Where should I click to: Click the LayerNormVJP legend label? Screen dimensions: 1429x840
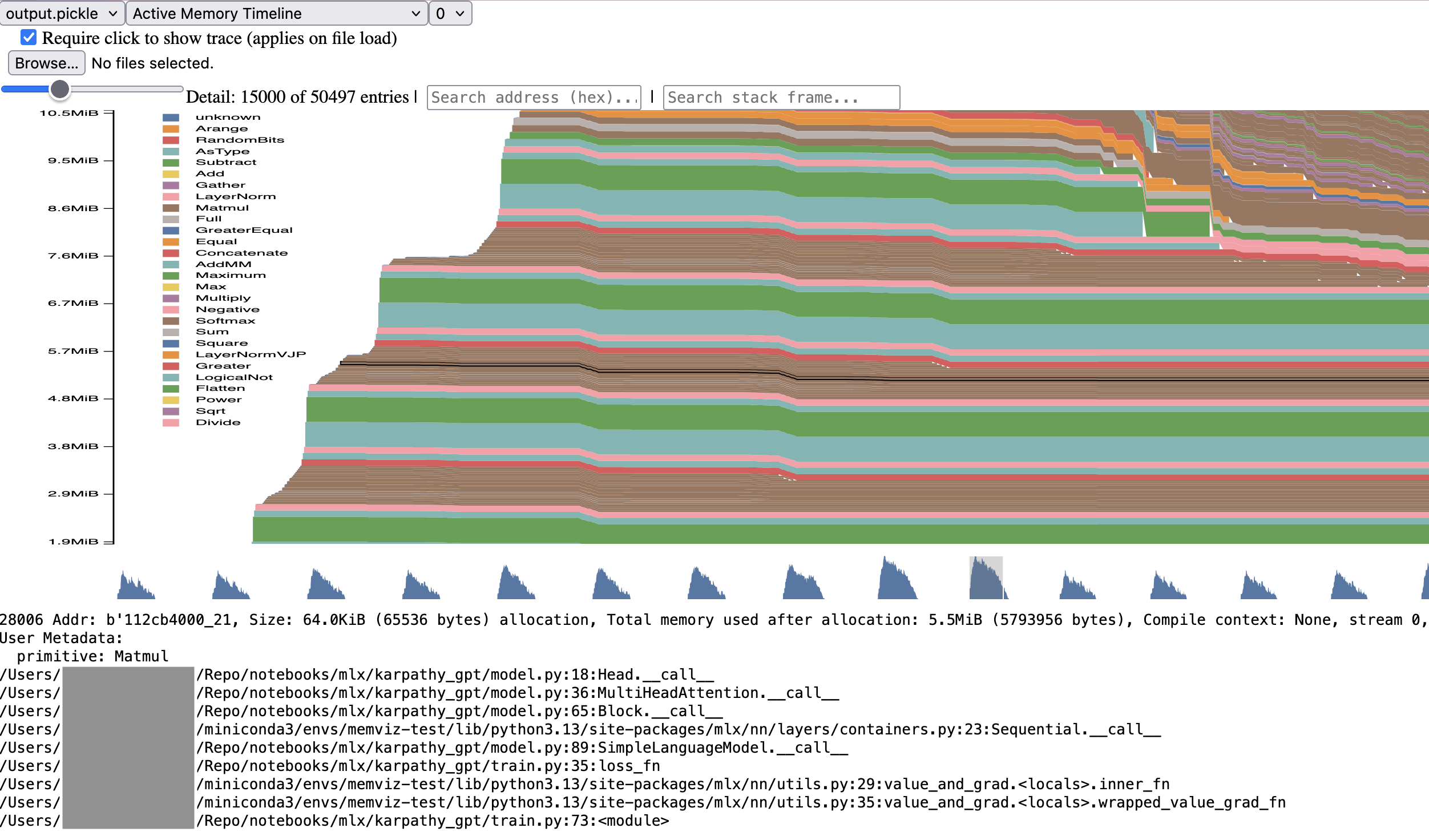[251, 354]
